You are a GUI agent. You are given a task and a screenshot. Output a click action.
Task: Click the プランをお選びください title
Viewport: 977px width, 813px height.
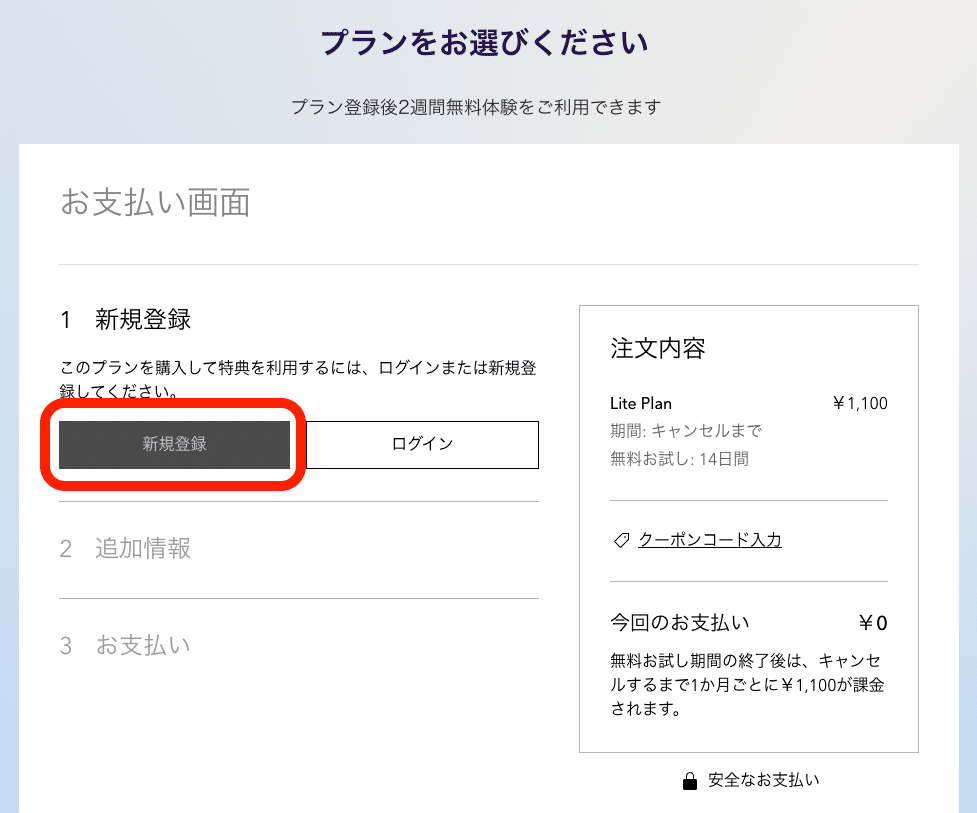[484, 44]
